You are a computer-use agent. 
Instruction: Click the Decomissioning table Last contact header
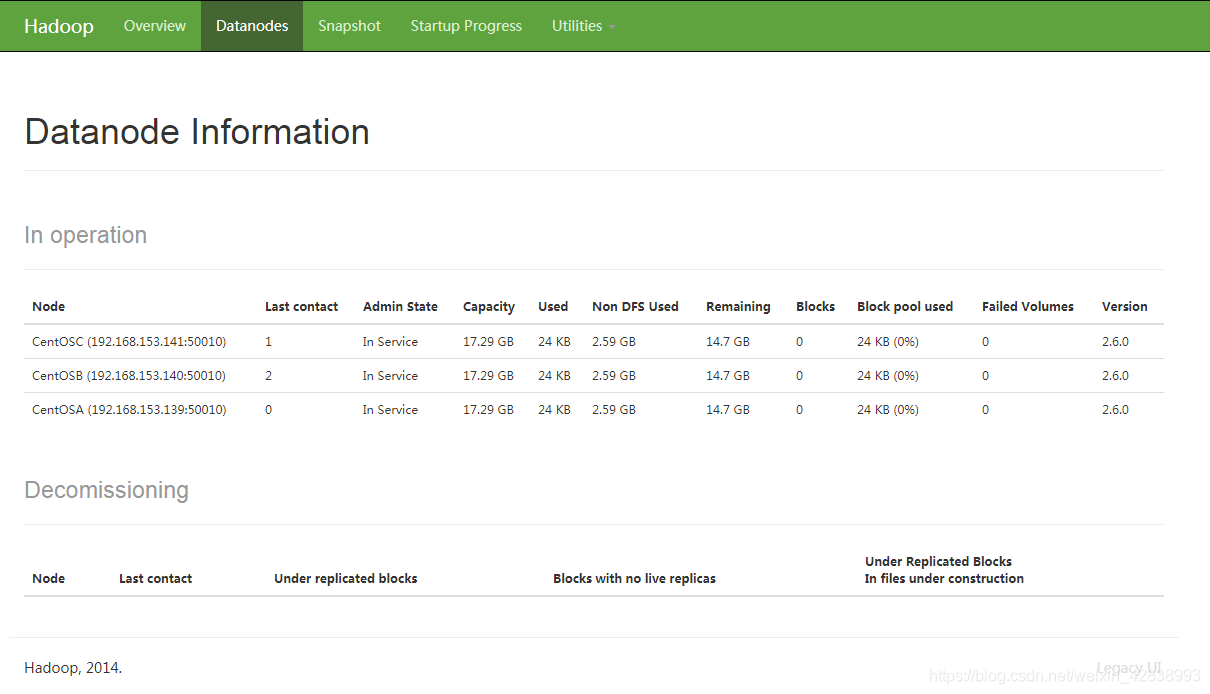(x=155, y=579)
